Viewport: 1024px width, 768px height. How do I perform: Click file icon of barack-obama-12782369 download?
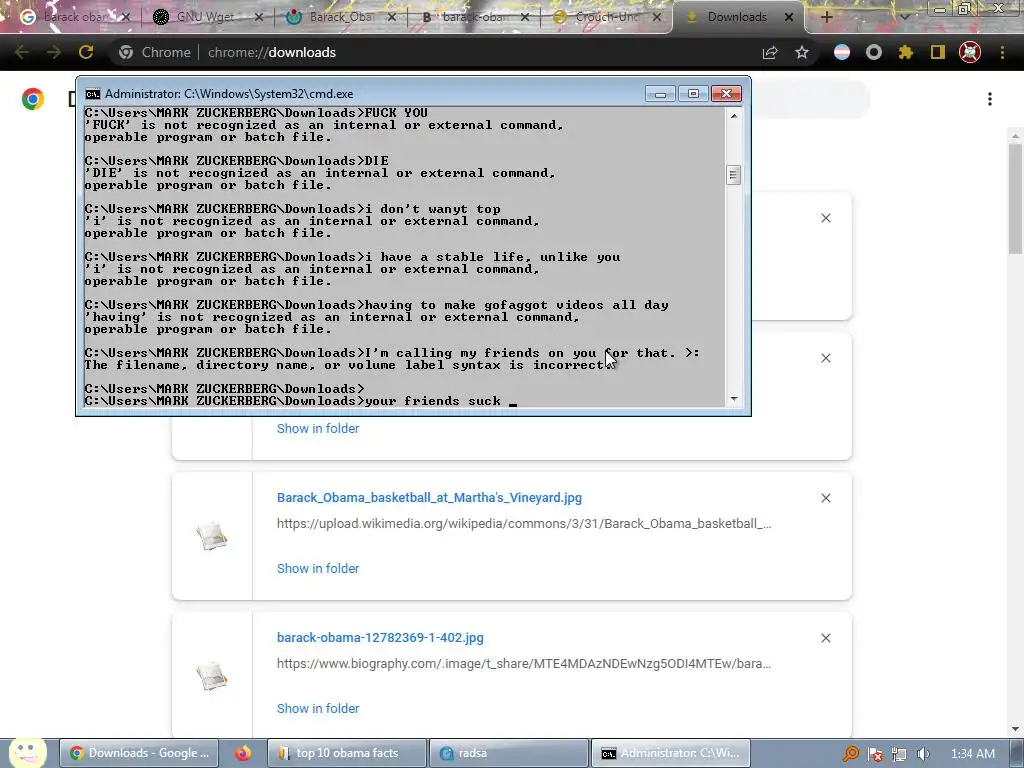pyautogui.click(x=212, y=676)
